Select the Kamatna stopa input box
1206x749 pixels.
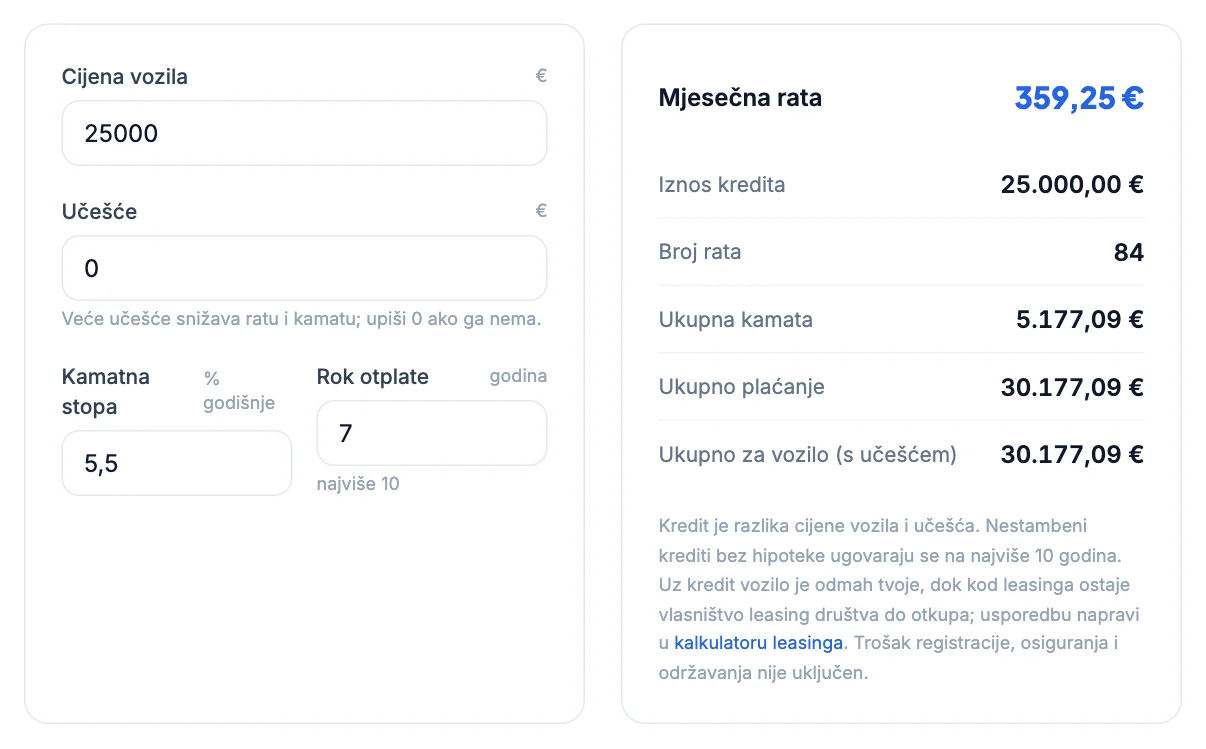(177, 463)
